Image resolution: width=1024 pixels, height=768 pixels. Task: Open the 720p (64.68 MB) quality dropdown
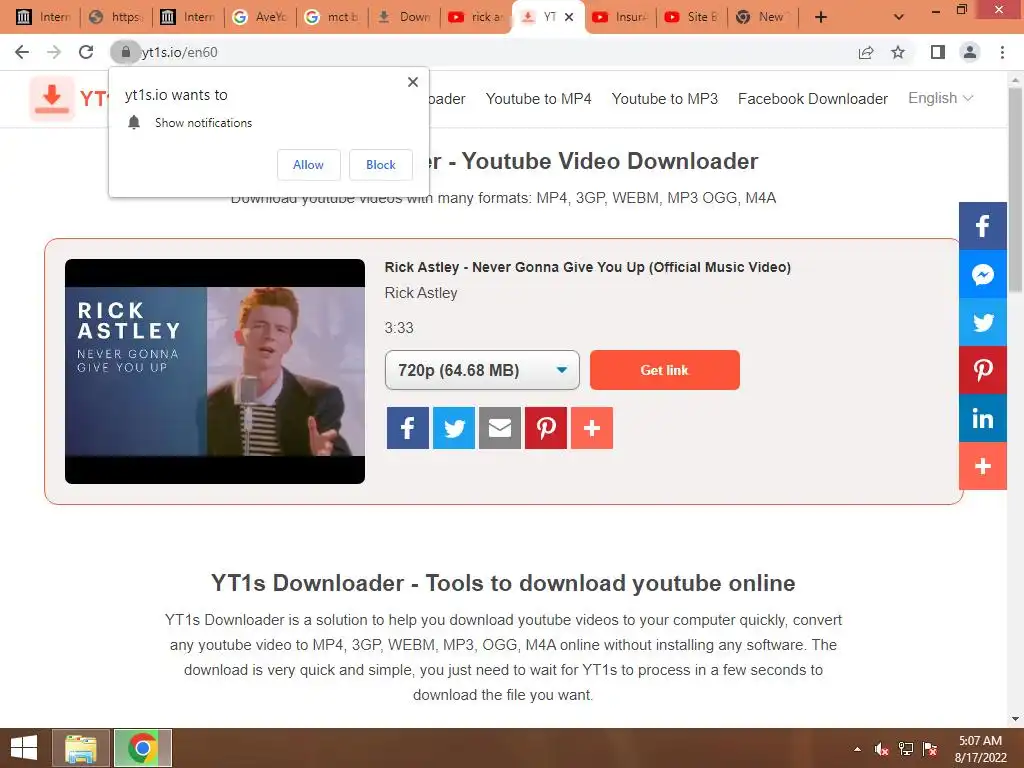pyautogui.click(x=482, y=370)
